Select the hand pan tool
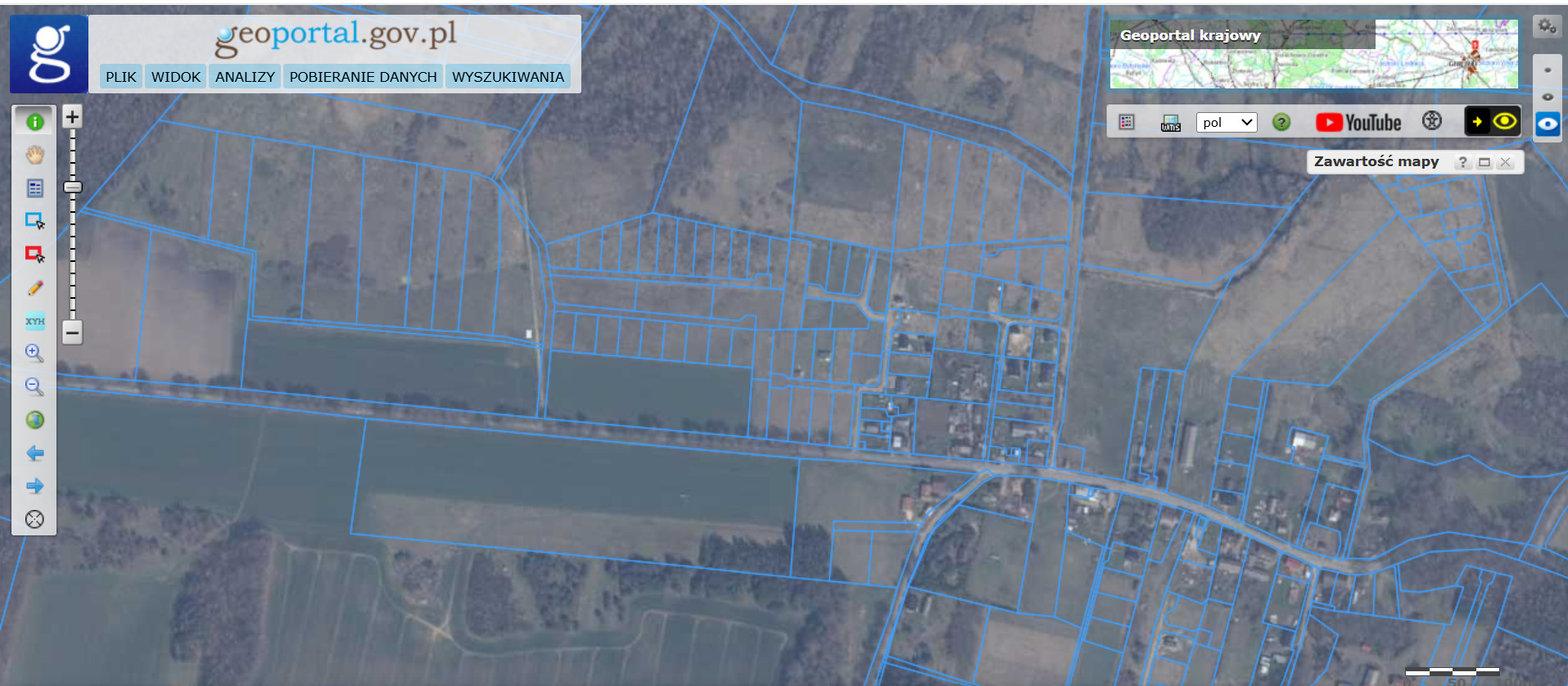This screenshot has height=686, width=1568. [x=34, y=155]
